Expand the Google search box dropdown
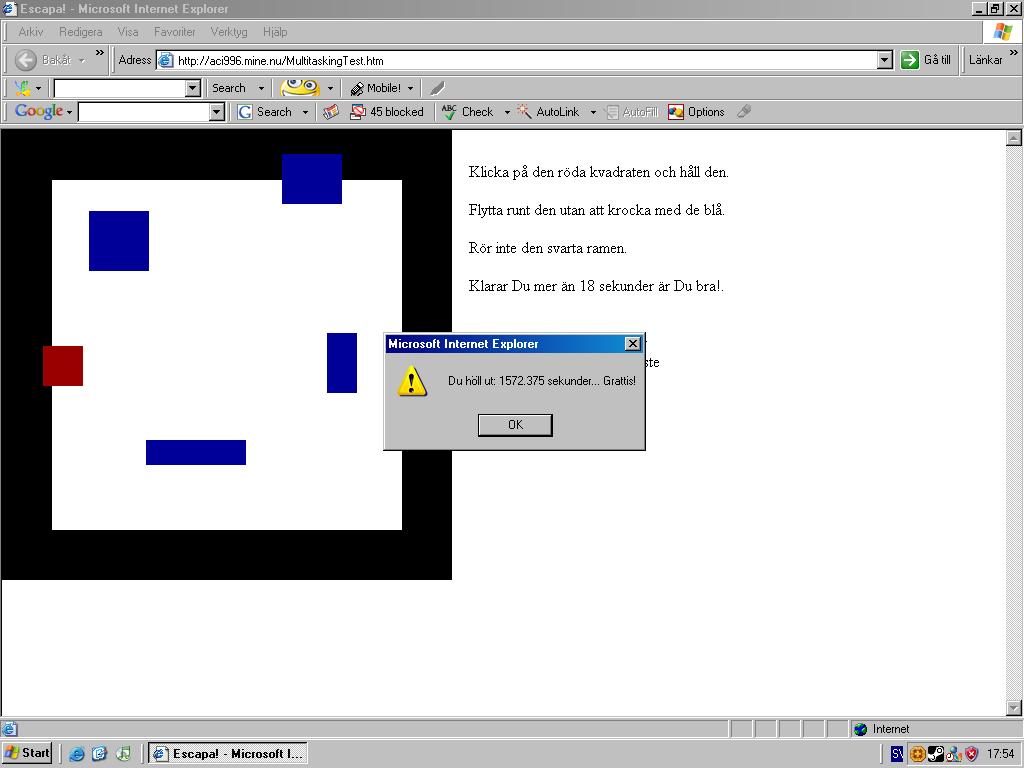The image size is (1024, 768). pyautogui.click(x=217, y=112)
